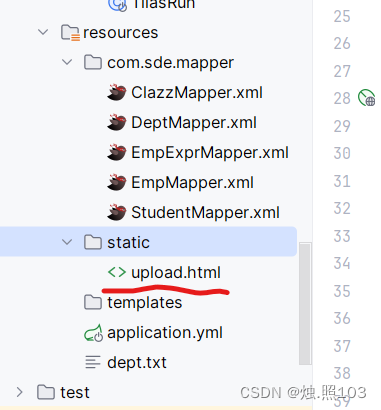Select the com.sde.mapper package label
This screenshot has height=410, width=381.
point(170,63)
